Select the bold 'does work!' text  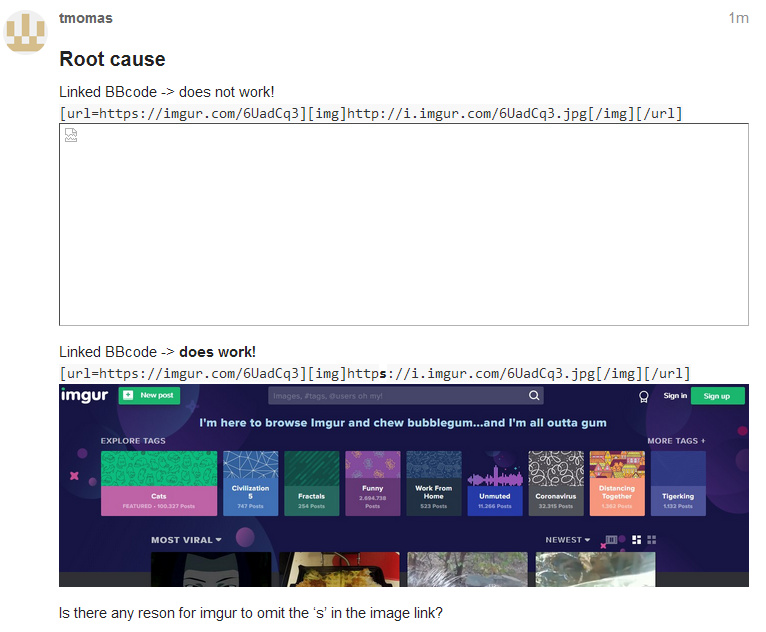[x=217, y=352]
